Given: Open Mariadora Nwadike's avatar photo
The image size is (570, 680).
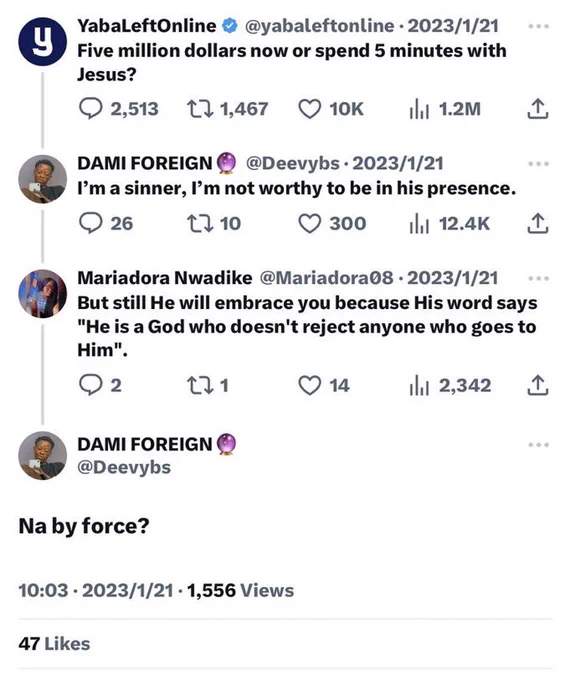Looking at the screenshot, I should click(43, 294).
